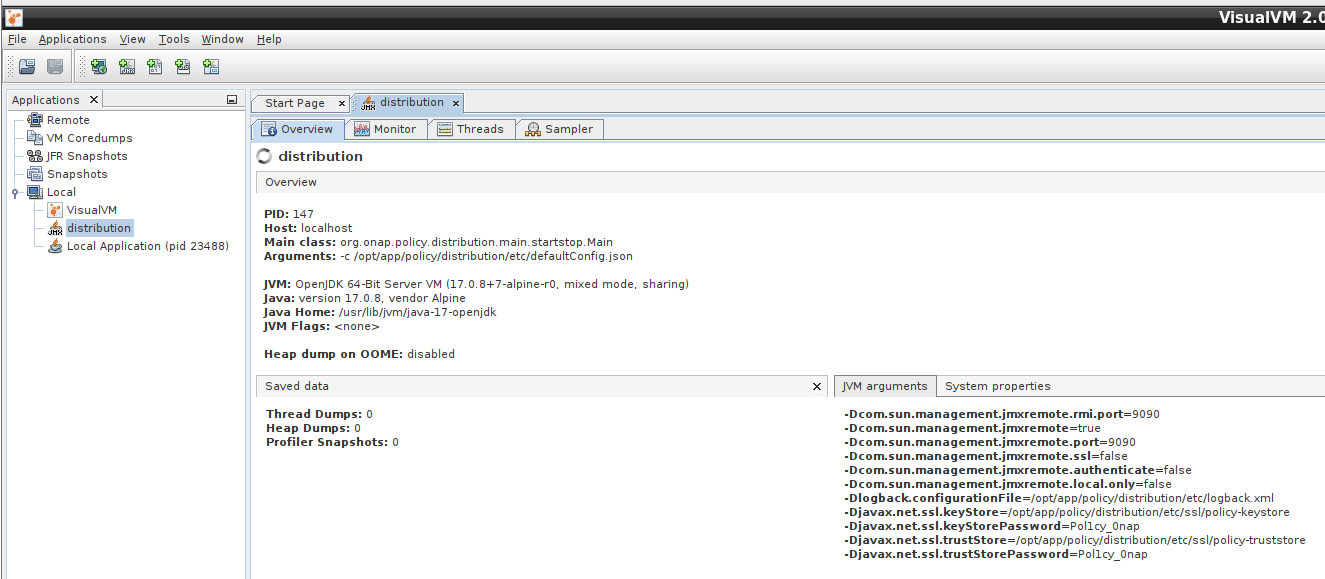Click the jmxremote.rmi.port=9090 argument
The width and height of the screenshot is (1325, 579).
point(1002,414)
